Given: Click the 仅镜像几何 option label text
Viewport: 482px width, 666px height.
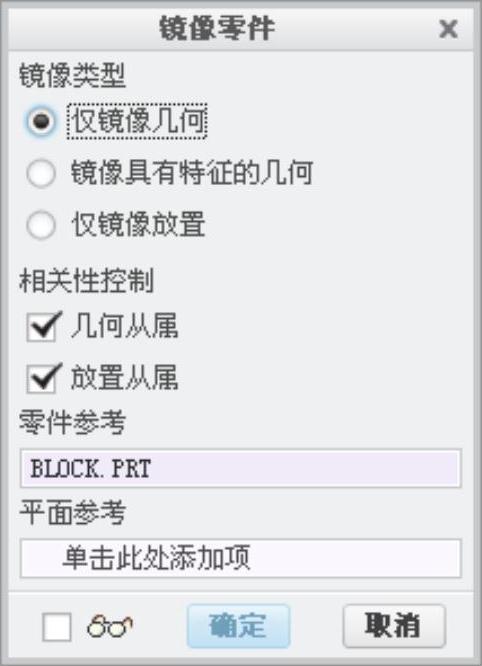Looking at the screenshot, I should pyautogui.click(x=137, y=121).
